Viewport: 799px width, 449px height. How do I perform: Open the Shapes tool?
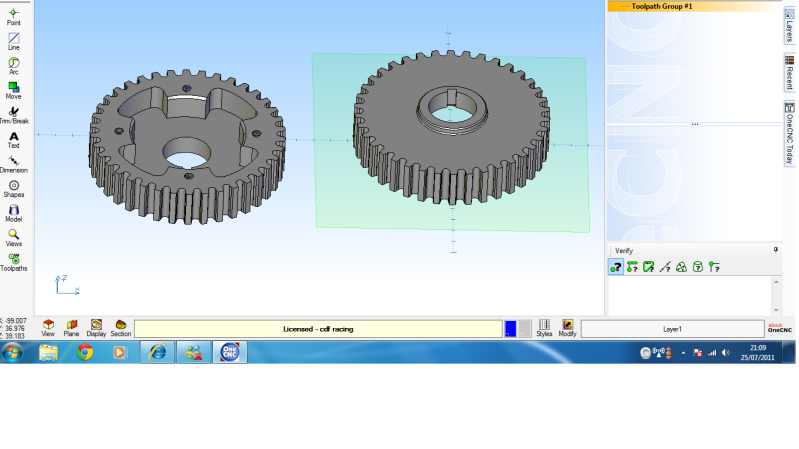pos(14,189)
